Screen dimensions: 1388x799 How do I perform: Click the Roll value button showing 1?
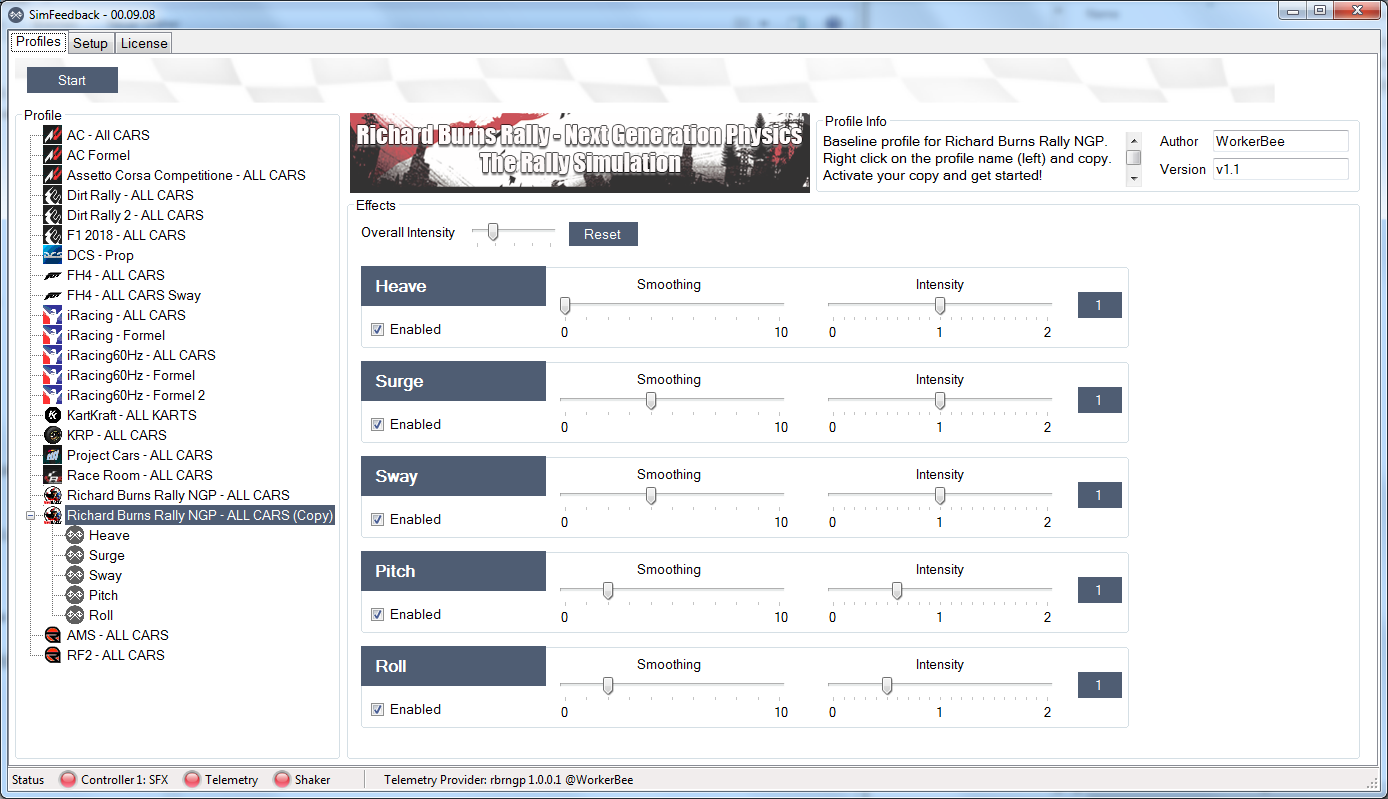point(1099,685)
